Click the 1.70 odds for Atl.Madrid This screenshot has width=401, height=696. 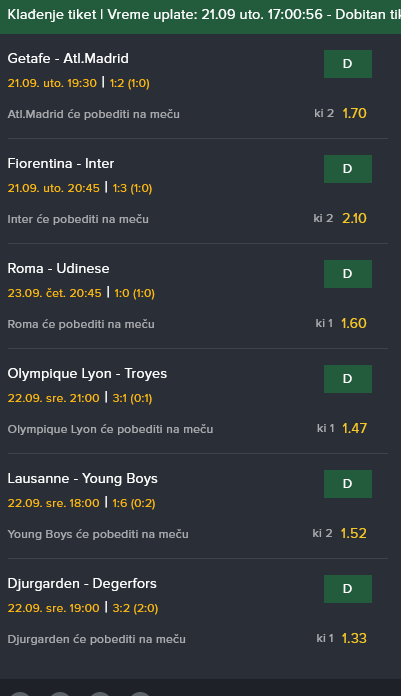(x=354, y=114)
